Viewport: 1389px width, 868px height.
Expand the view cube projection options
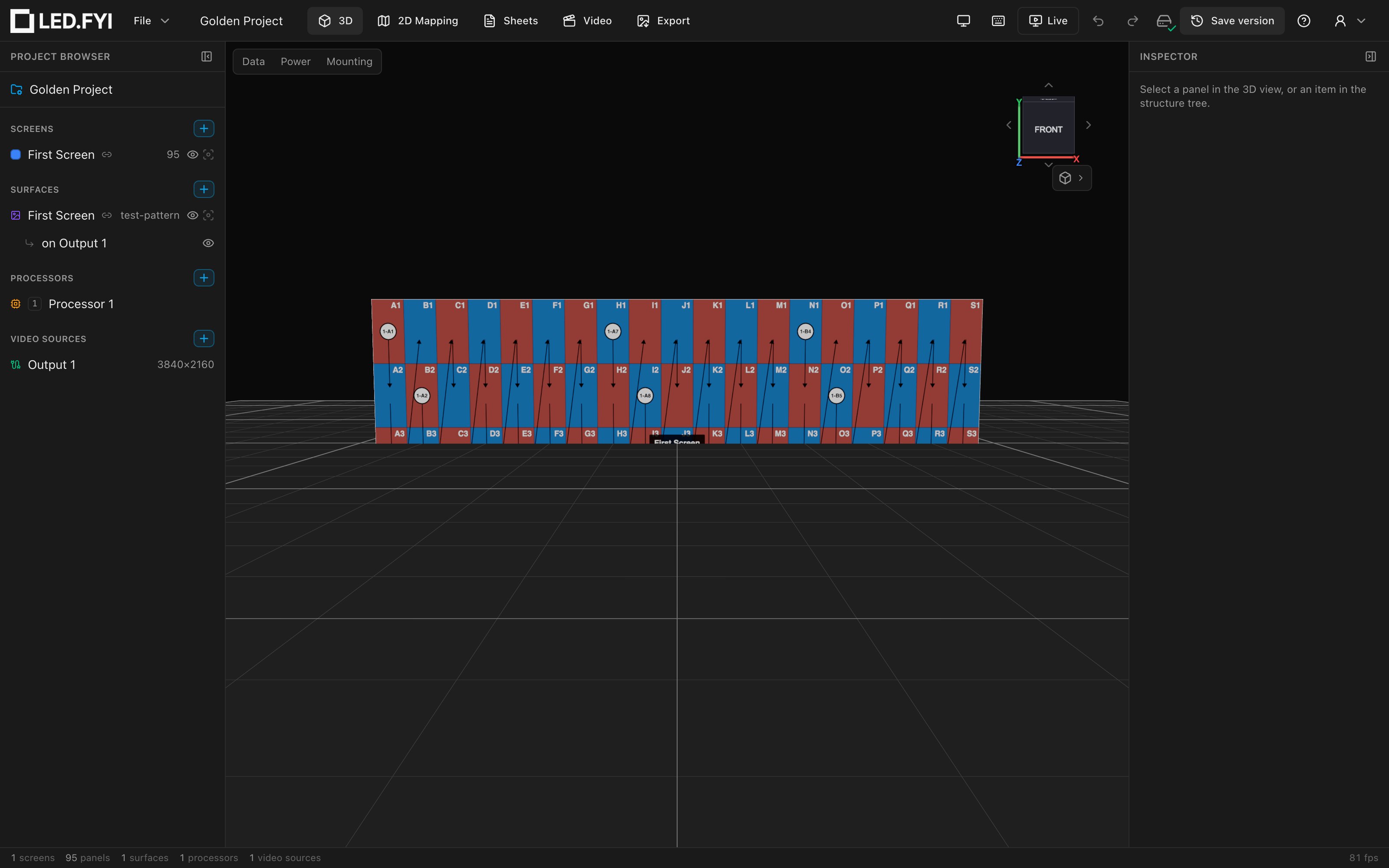click(1072, 178)
